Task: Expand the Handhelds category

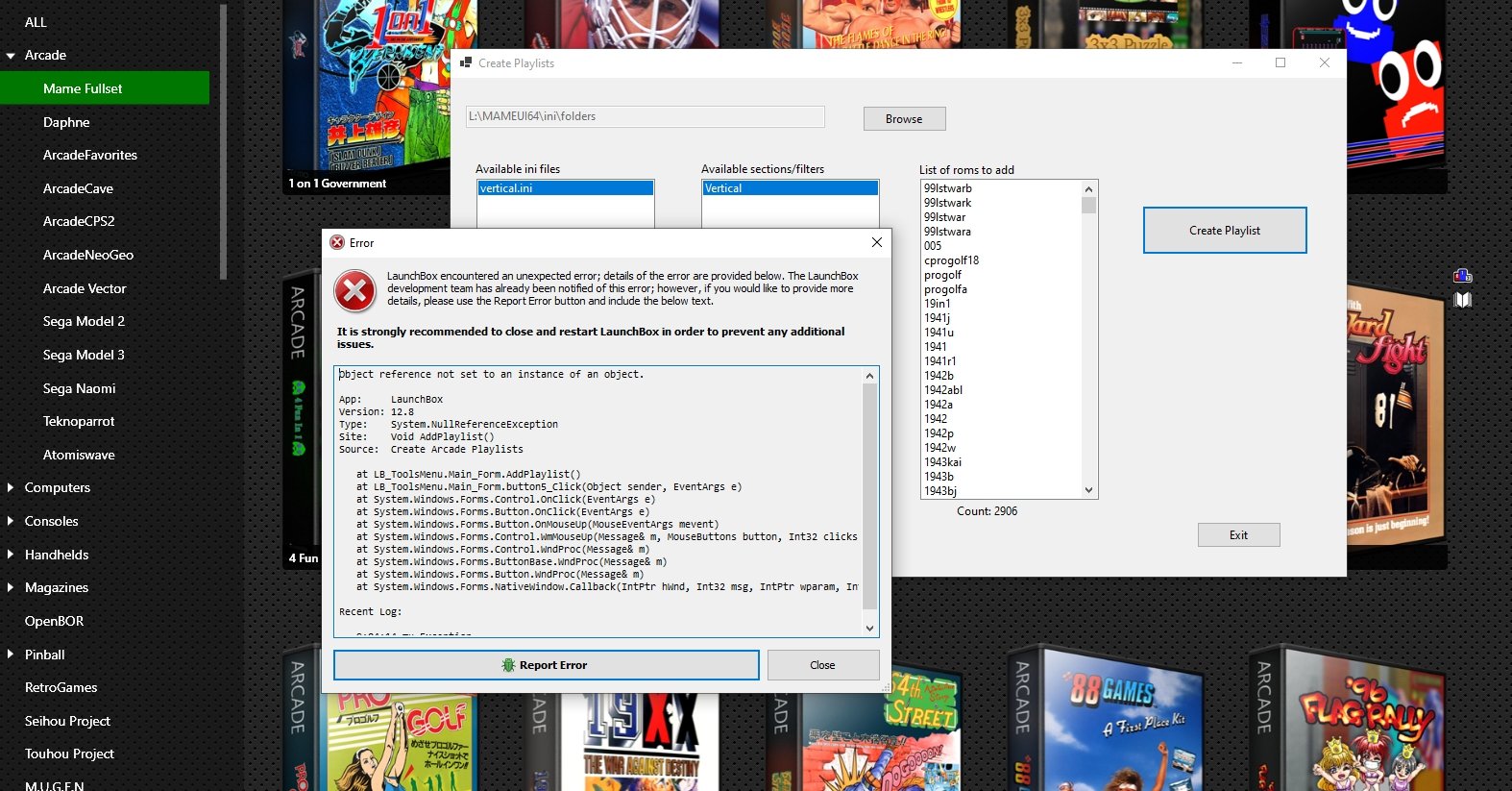Action: [11, 555]
